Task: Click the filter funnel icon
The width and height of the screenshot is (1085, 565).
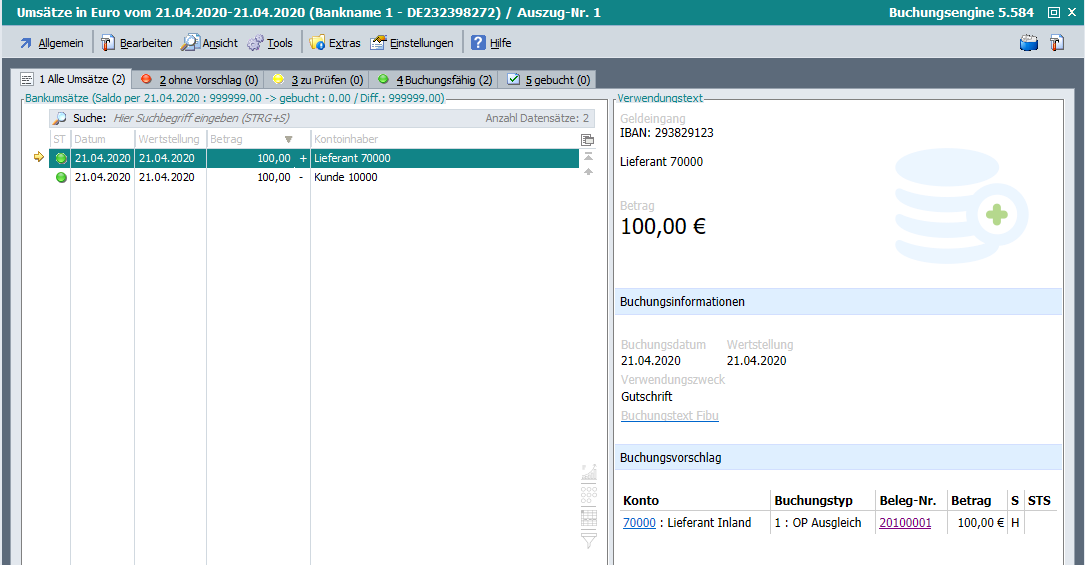Action: (x=589, y=540)
